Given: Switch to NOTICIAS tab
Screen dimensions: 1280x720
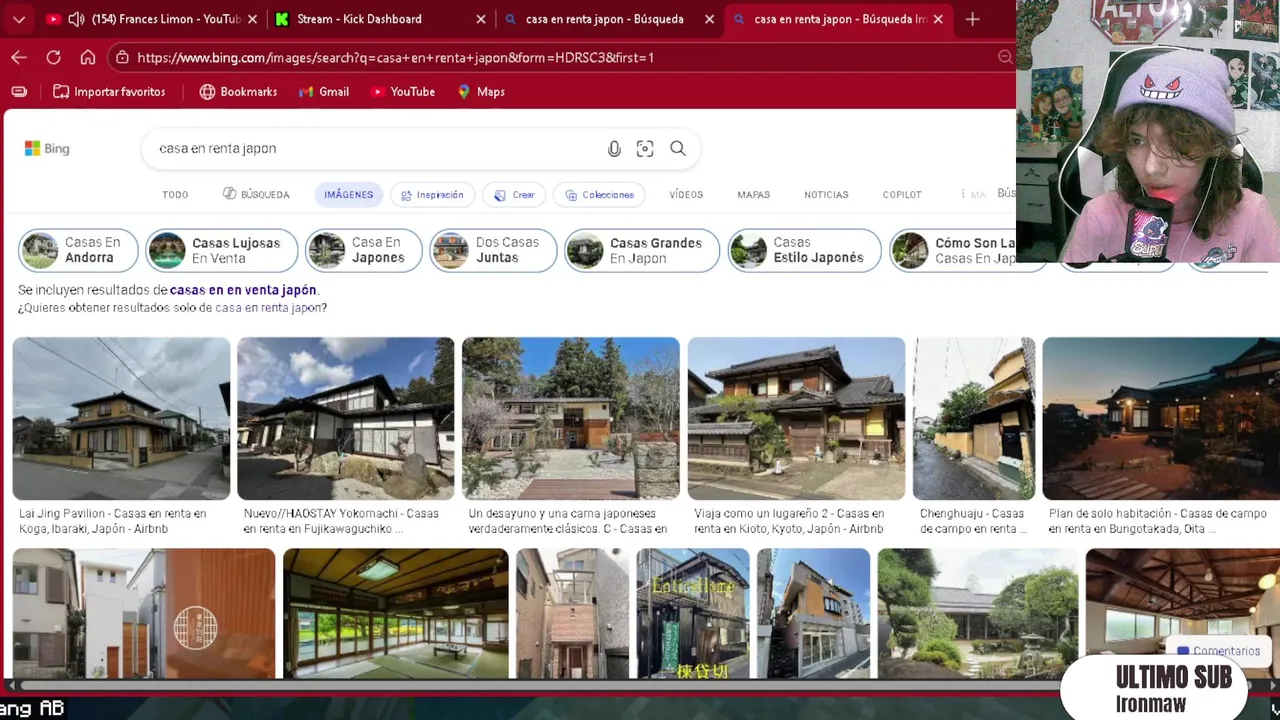Looking at the screenshot, I should (x=826, y=194).
